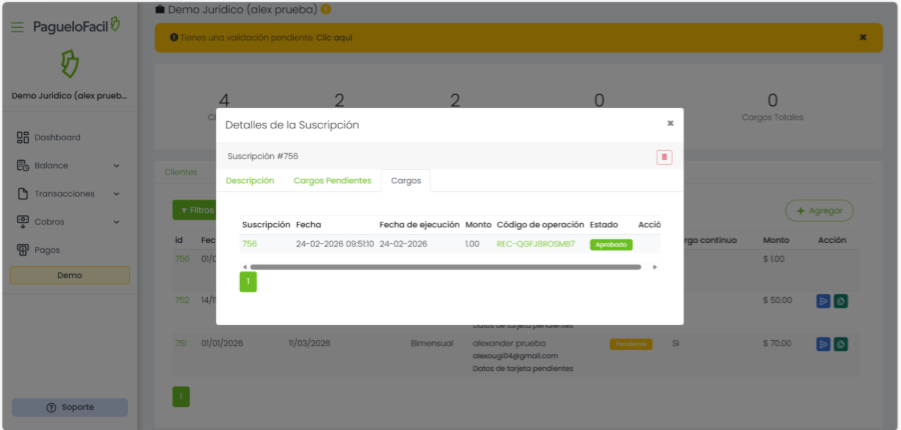Switch to the Cargos Pendientes tab

coord(332,181)
